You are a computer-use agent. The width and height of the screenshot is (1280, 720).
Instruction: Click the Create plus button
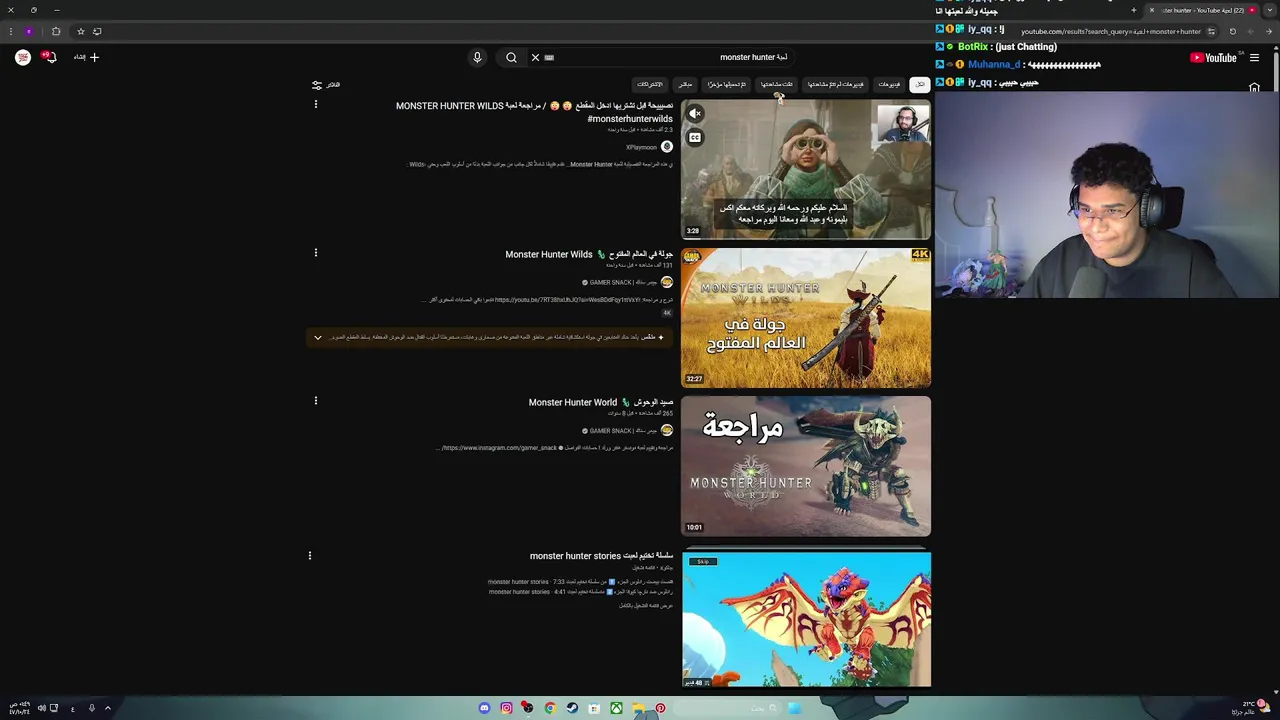[x=87, y=57]
